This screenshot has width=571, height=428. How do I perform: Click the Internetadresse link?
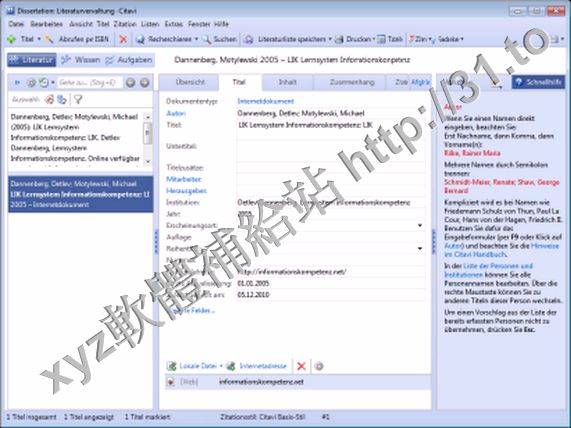263,366
